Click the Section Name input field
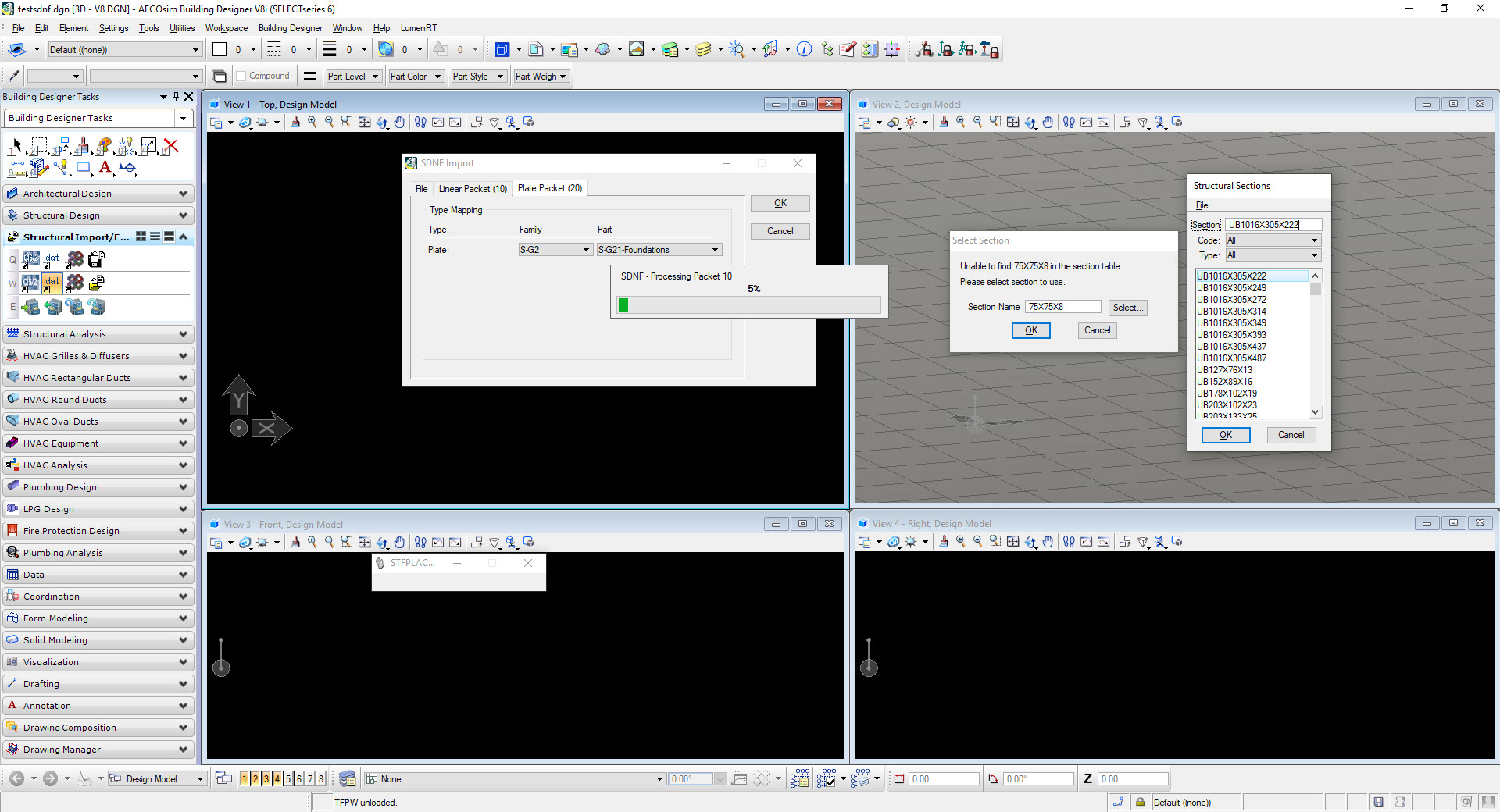This screenshot has width=1500, height=812. point(1062,306)
